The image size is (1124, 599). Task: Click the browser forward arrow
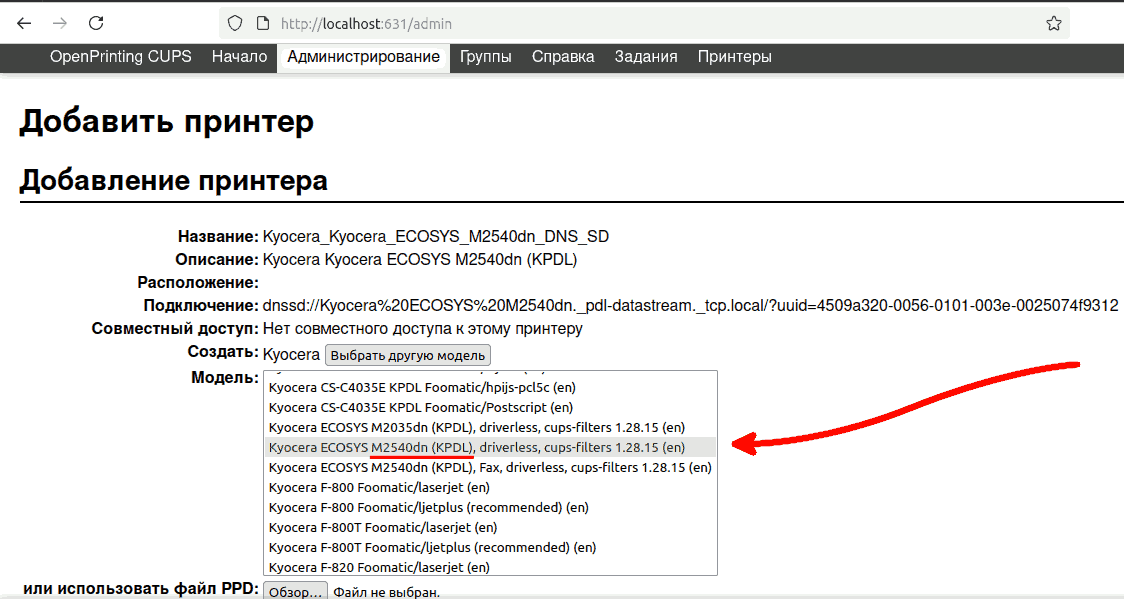(60, 24)
